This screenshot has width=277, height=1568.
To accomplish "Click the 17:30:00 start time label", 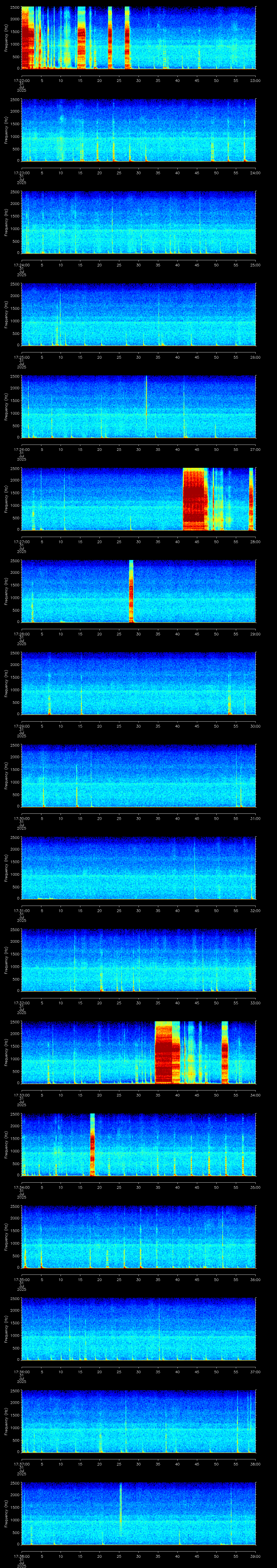I will point(21,818).
